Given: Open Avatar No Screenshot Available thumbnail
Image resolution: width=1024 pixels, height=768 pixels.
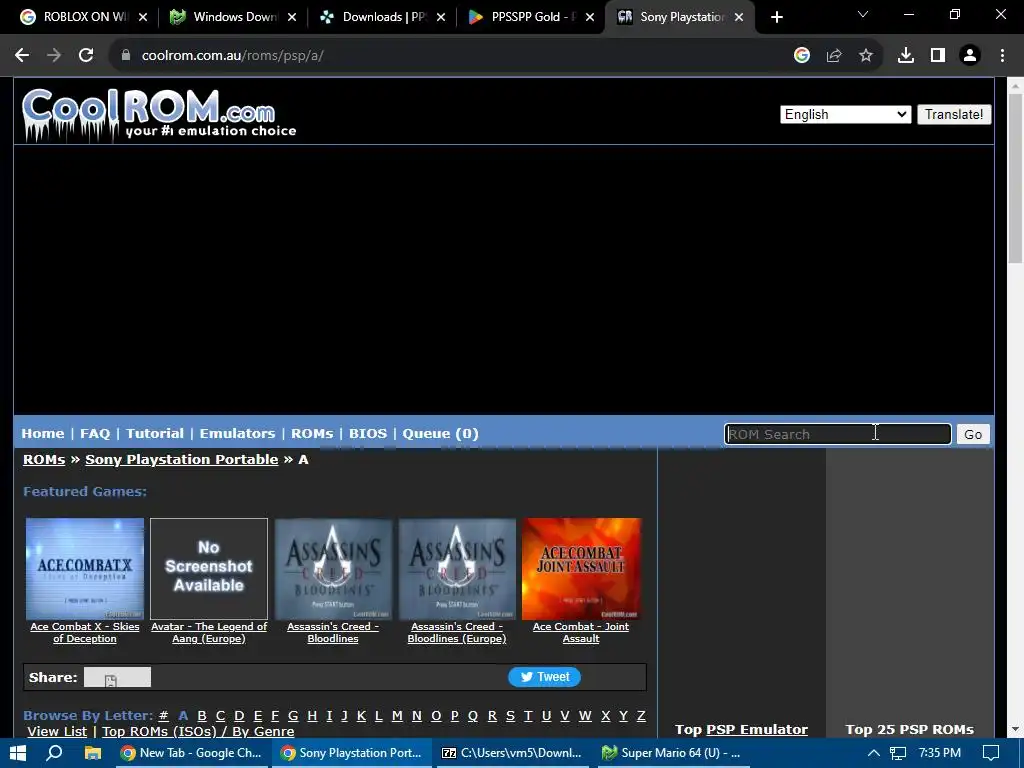Looking at the screenshot, I should (209, 569).
